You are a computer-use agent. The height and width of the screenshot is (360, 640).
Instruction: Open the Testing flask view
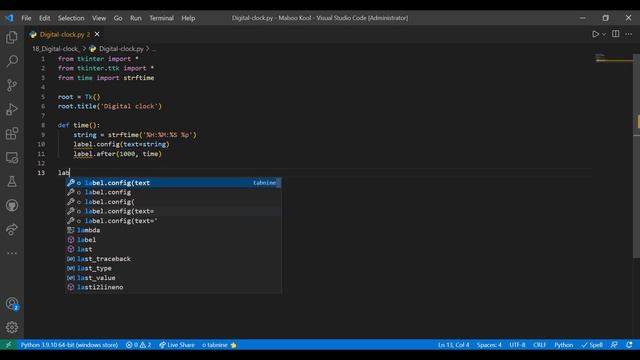[x=12, y=182]
